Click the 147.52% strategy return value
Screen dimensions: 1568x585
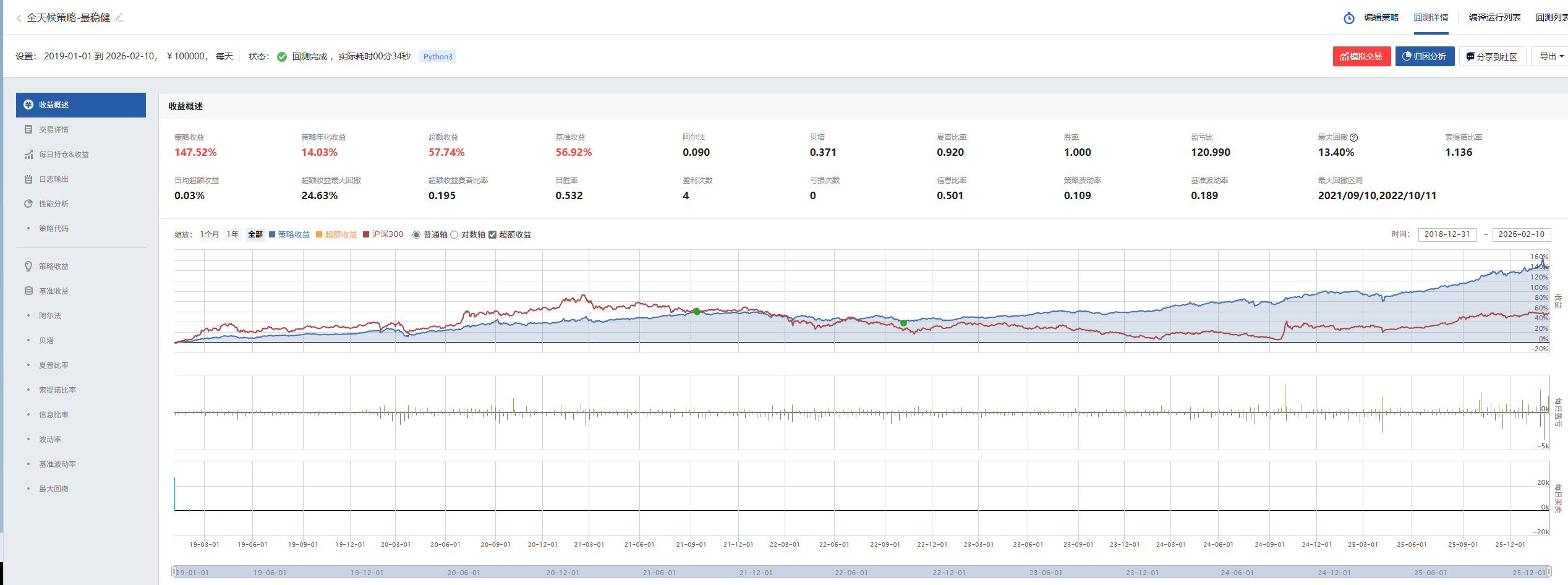point(195,152)
